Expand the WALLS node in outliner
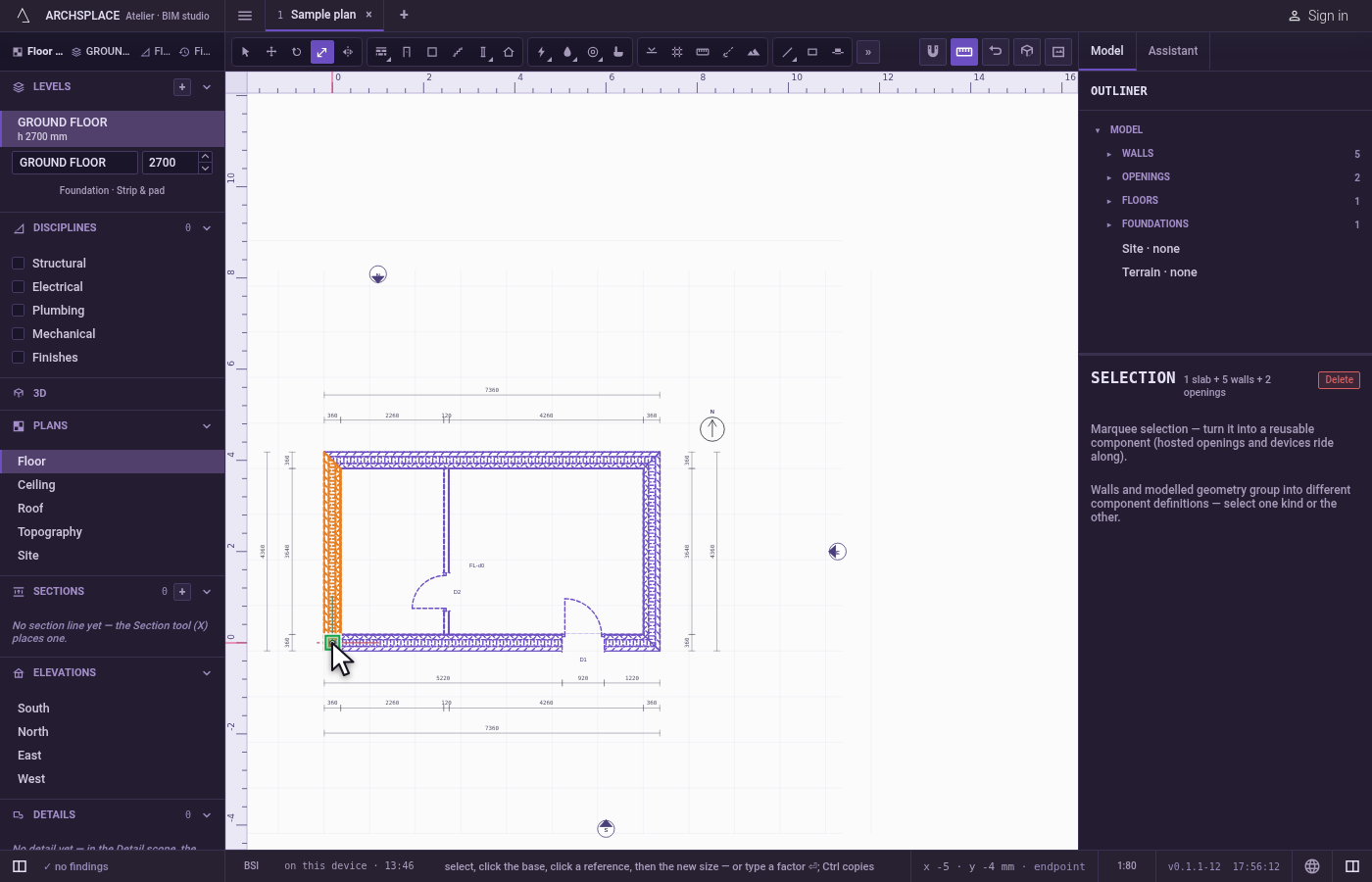The width and height of the screenshot is (1372, 882). (1109, 154)
